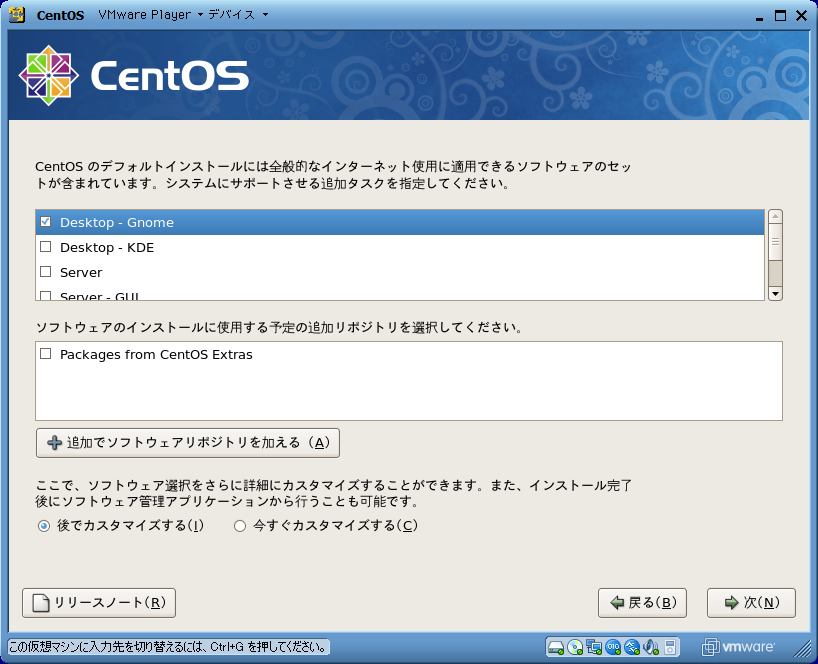
Task: Uncheck the Desktop - Gnome checkbox
Action: pos(46,222)
